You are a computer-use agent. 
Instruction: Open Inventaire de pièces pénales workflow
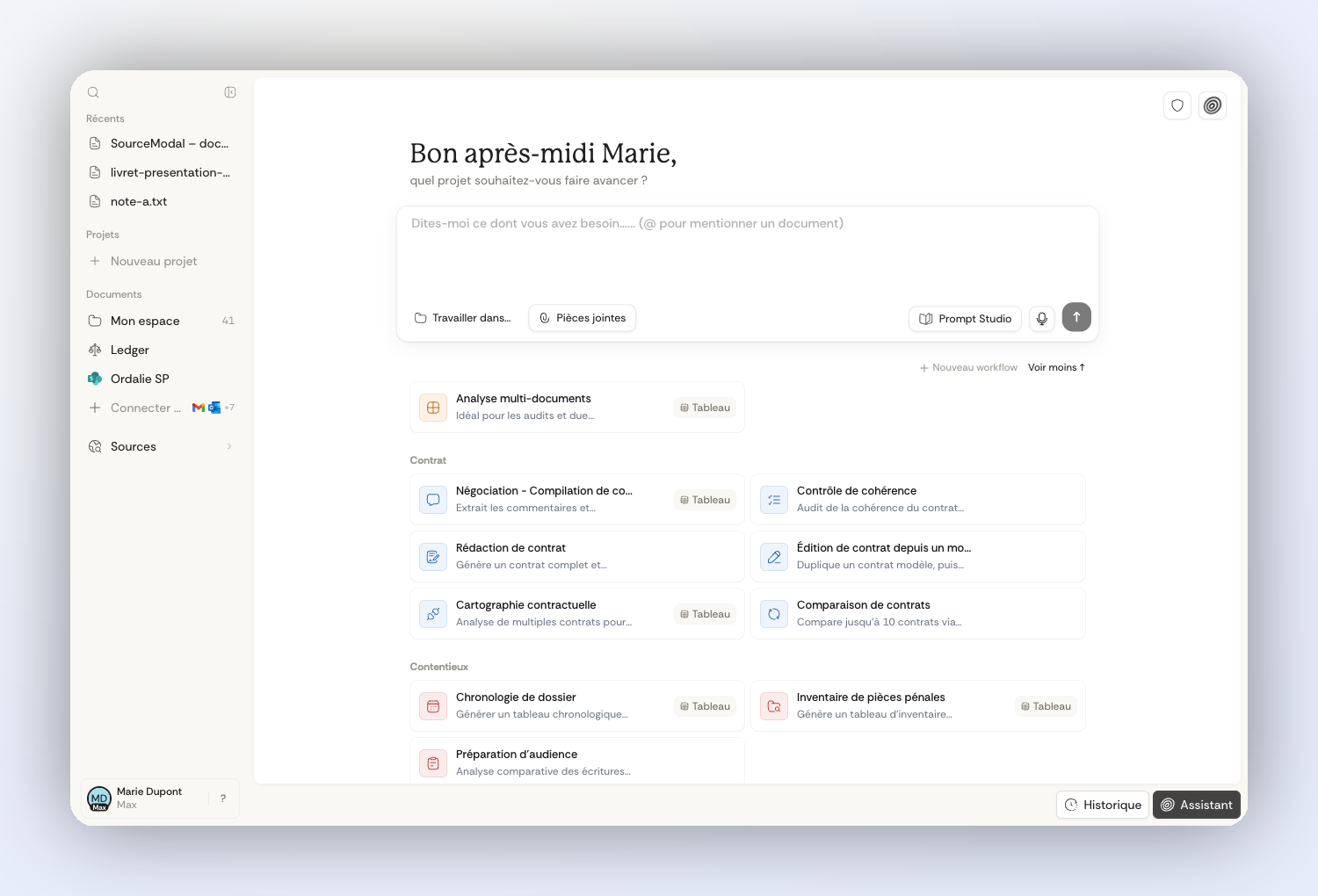(918, 706)
